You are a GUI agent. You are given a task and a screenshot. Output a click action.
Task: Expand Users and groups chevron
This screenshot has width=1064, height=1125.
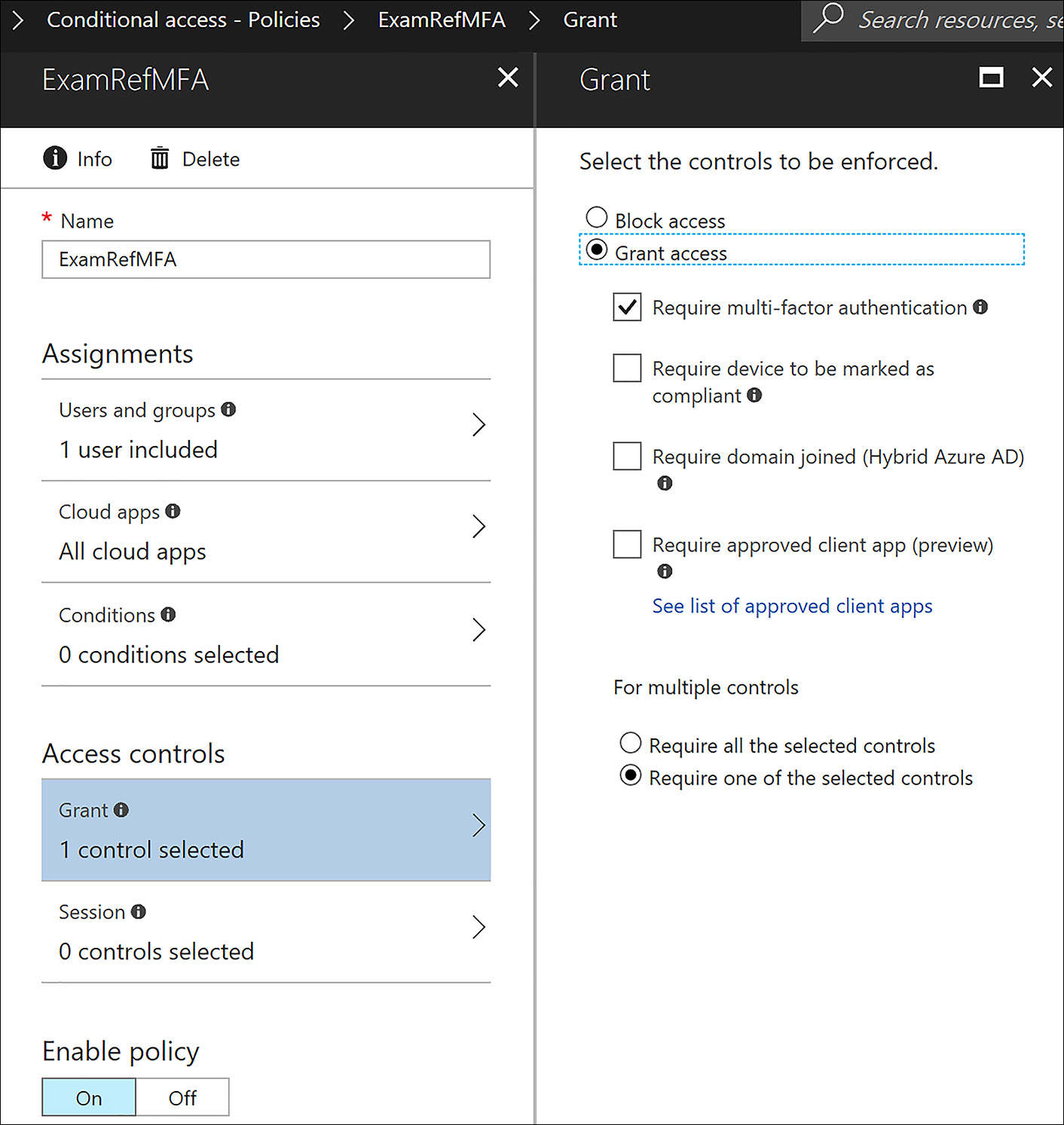[x=478, y=424]
